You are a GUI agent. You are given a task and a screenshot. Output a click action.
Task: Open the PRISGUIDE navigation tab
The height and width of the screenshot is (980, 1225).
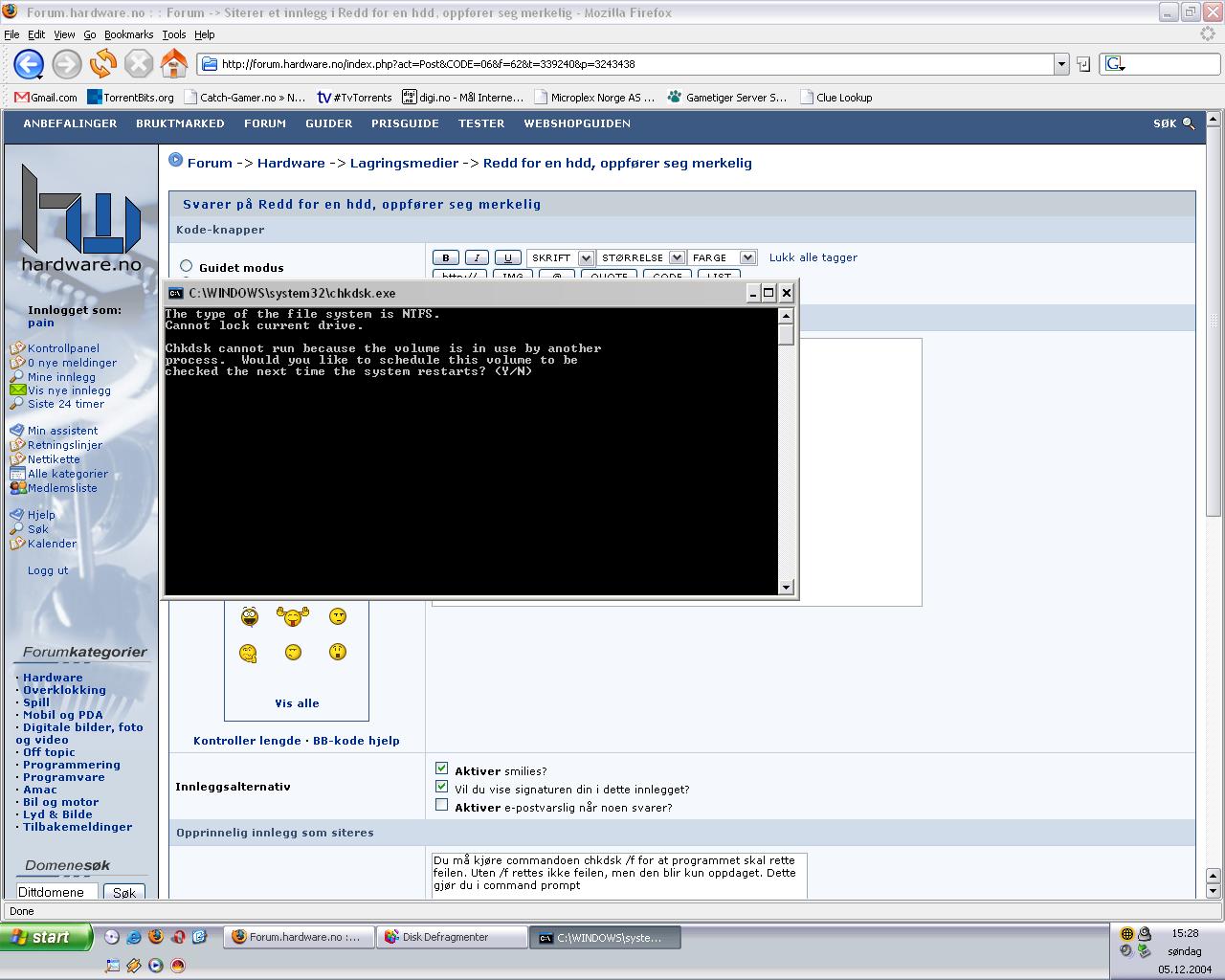[405, 123]
